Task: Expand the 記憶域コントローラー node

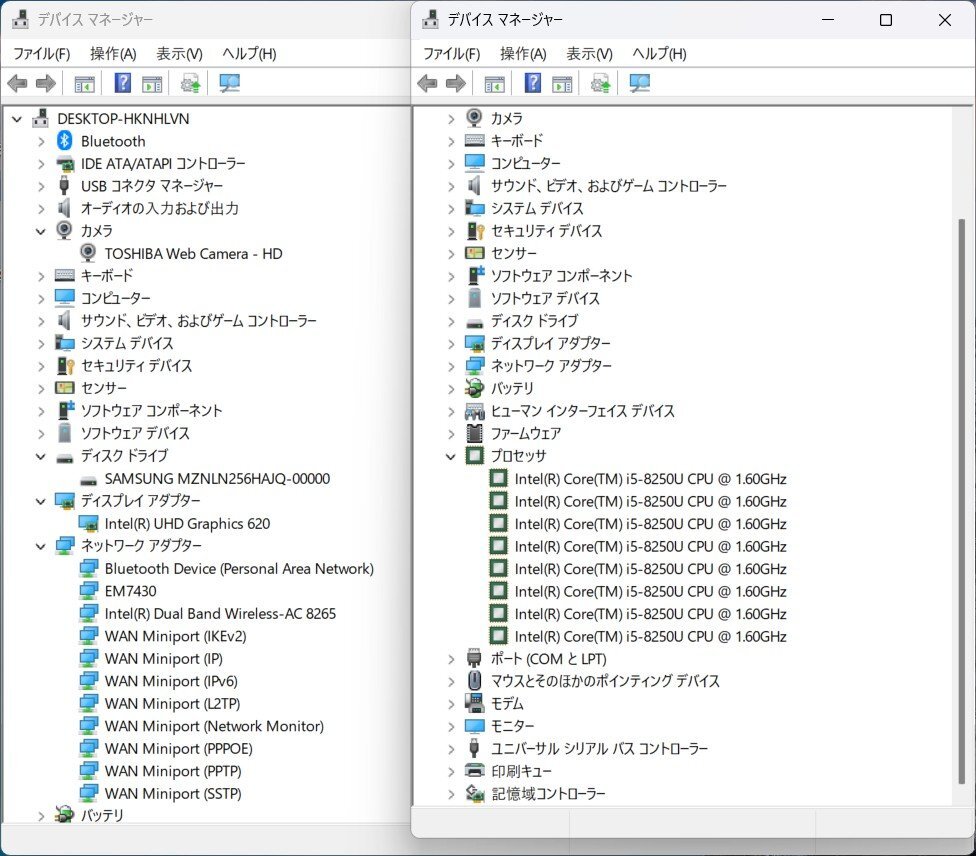Action: (x=451, y=794)
